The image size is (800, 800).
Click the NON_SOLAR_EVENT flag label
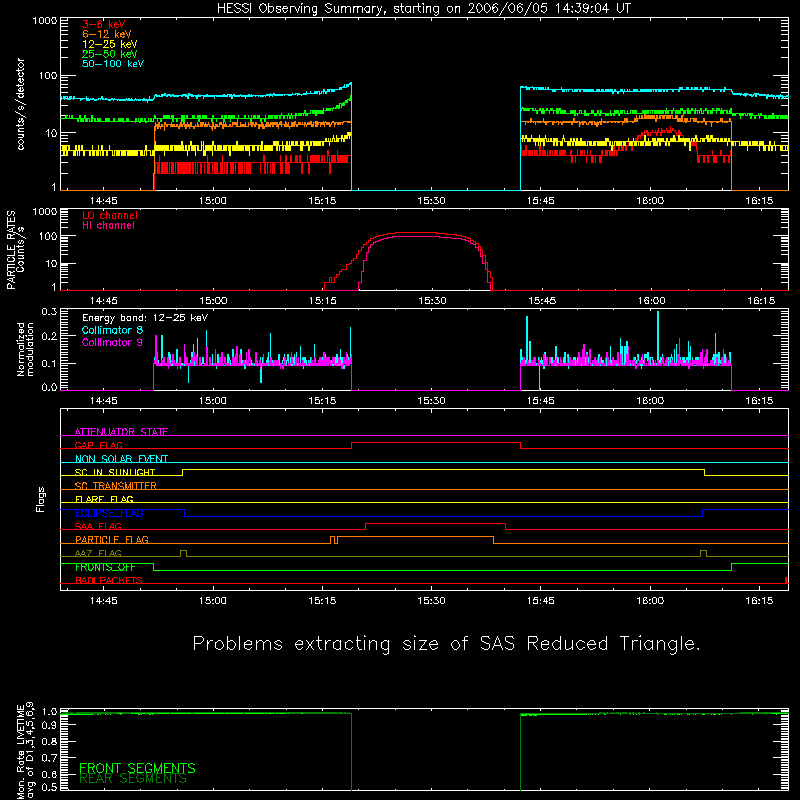pos(121,459)
